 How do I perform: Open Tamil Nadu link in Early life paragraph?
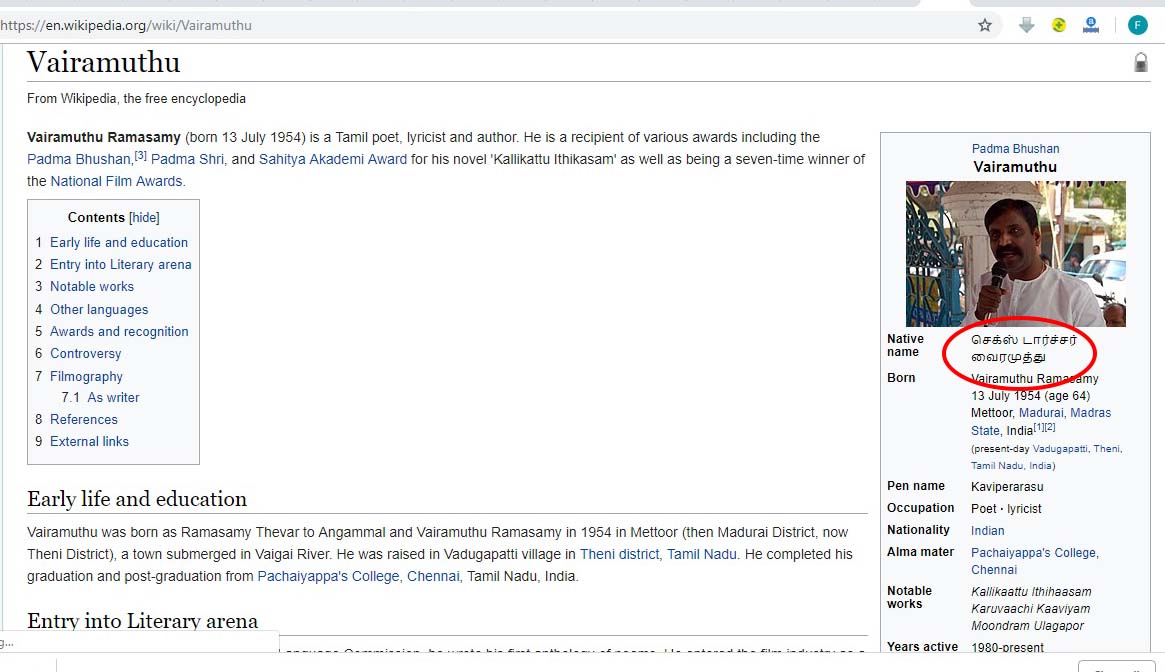tap(701, 555)
